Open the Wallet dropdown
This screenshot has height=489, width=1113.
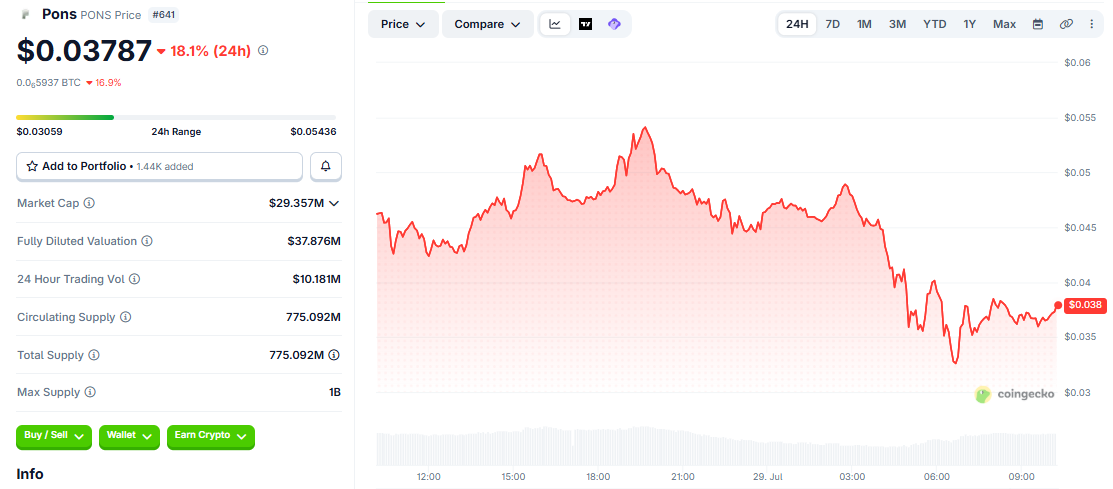click(x=129, y=436)
